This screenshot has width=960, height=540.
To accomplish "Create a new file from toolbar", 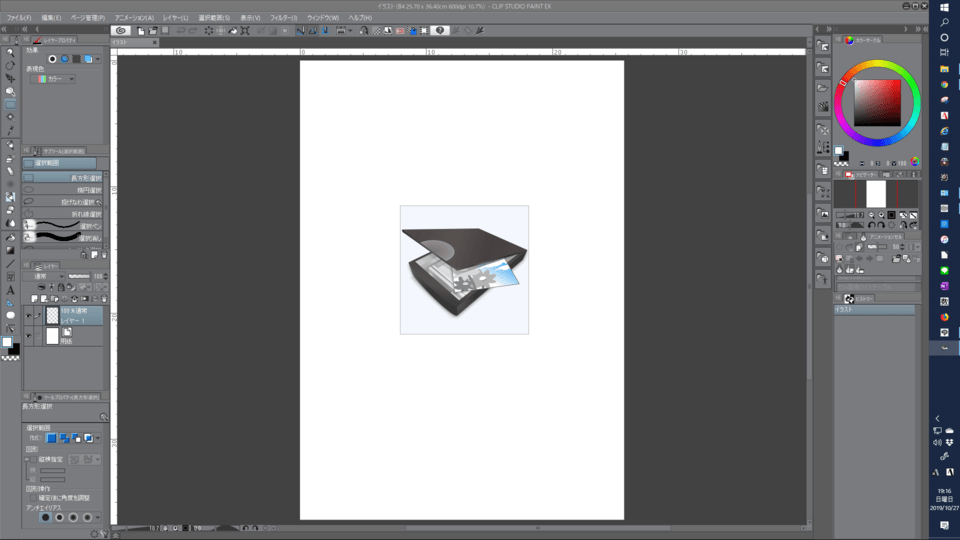I will 141,31.
